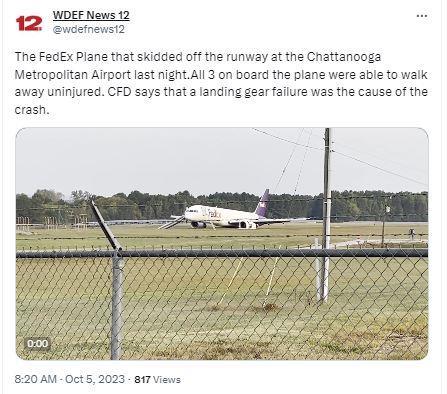The height and width of the screenshot is (394, 447).
Task: Click the evacuation slide at the plane's front
Action: [x=172, y=222]
